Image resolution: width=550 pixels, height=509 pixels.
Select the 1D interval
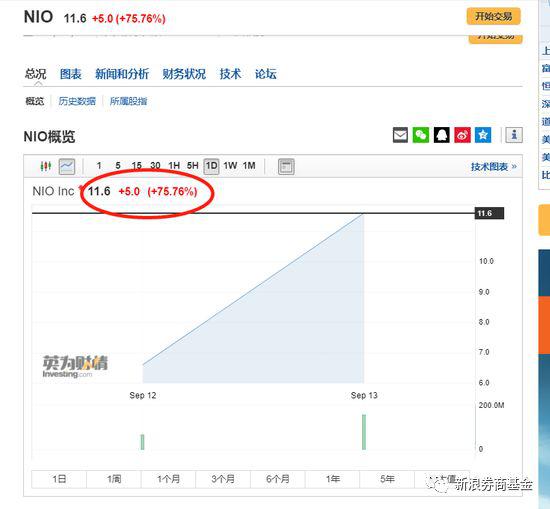point(212,166)
